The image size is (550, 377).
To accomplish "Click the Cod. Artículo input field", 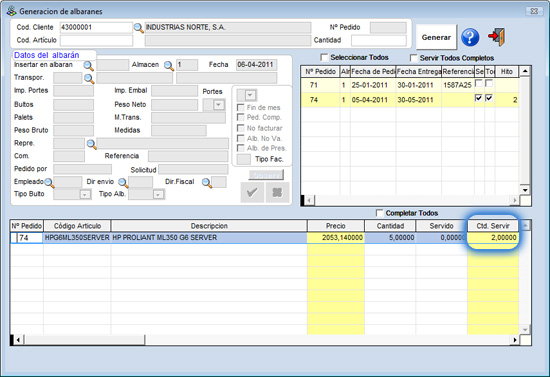I will (96, 41).
